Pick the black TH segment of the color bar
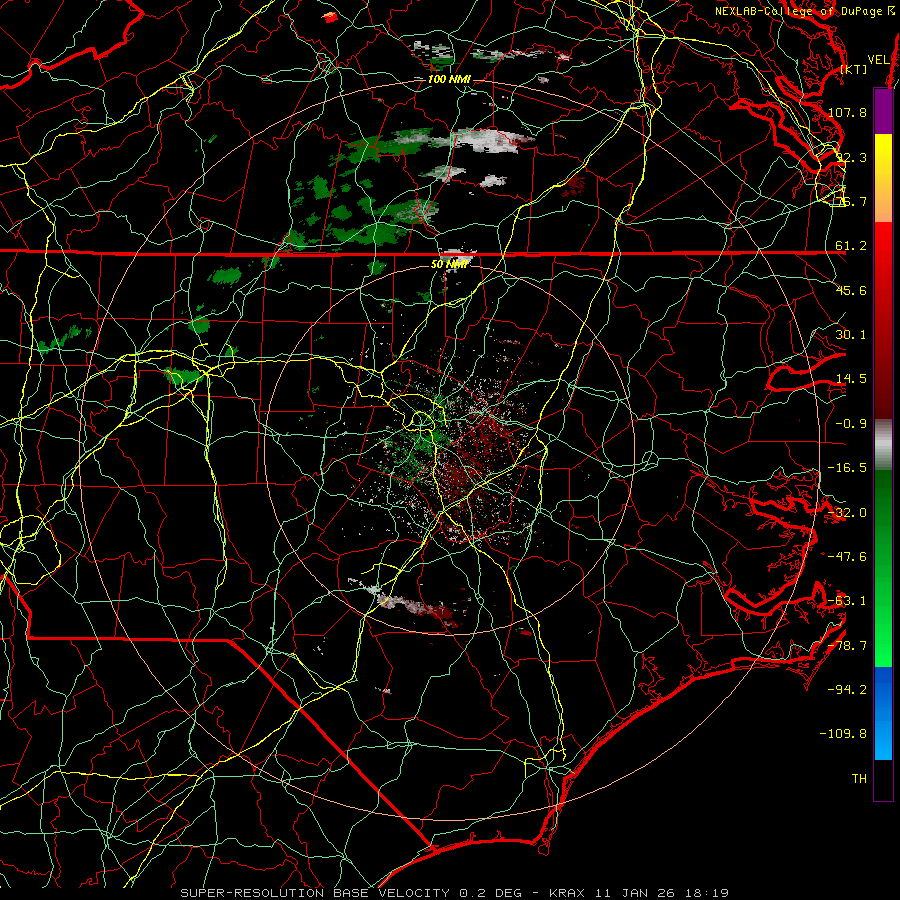 click(x=883, y=779)
